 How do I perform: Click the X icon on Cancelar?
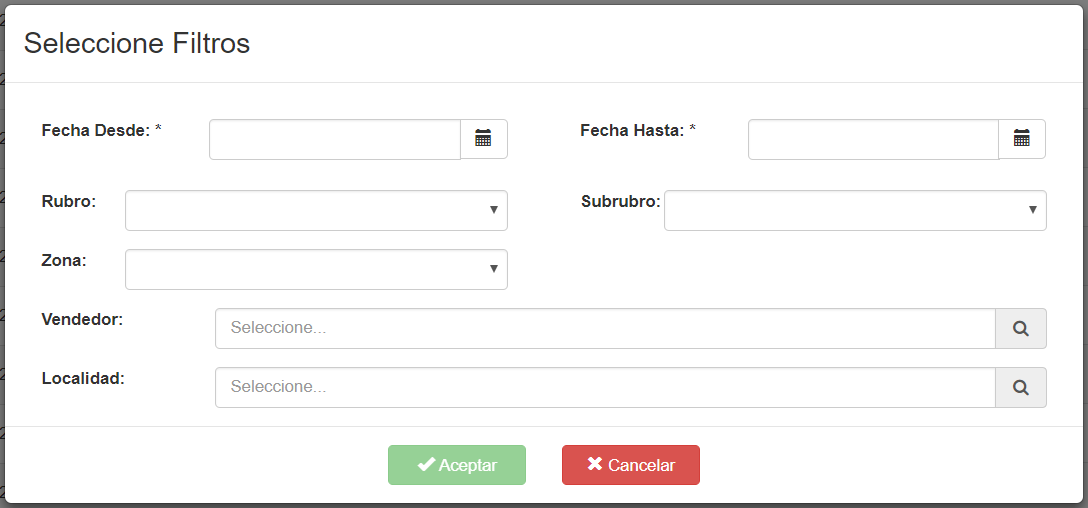[x=595, y=464]
